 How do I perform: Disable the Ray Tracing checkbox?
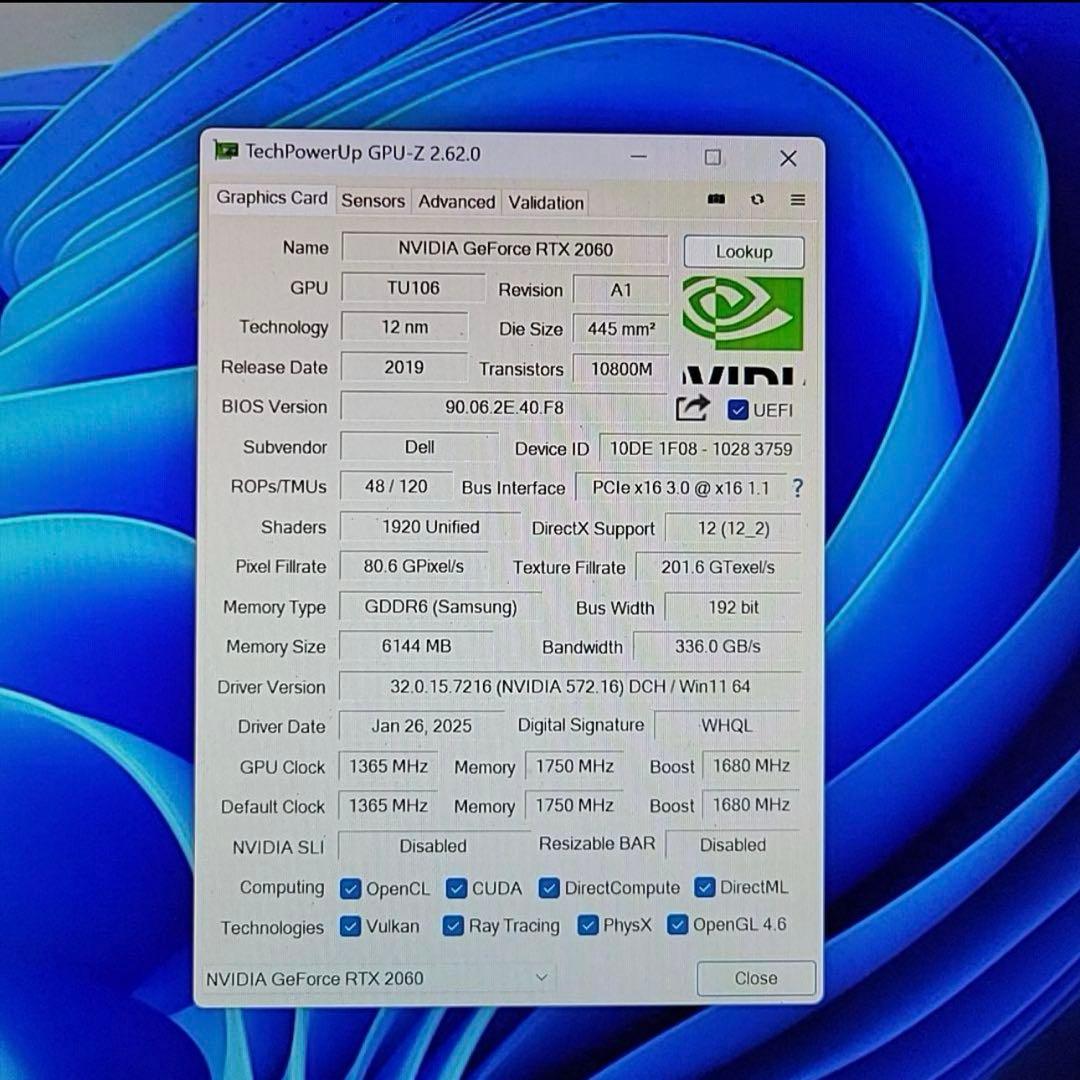453,926
